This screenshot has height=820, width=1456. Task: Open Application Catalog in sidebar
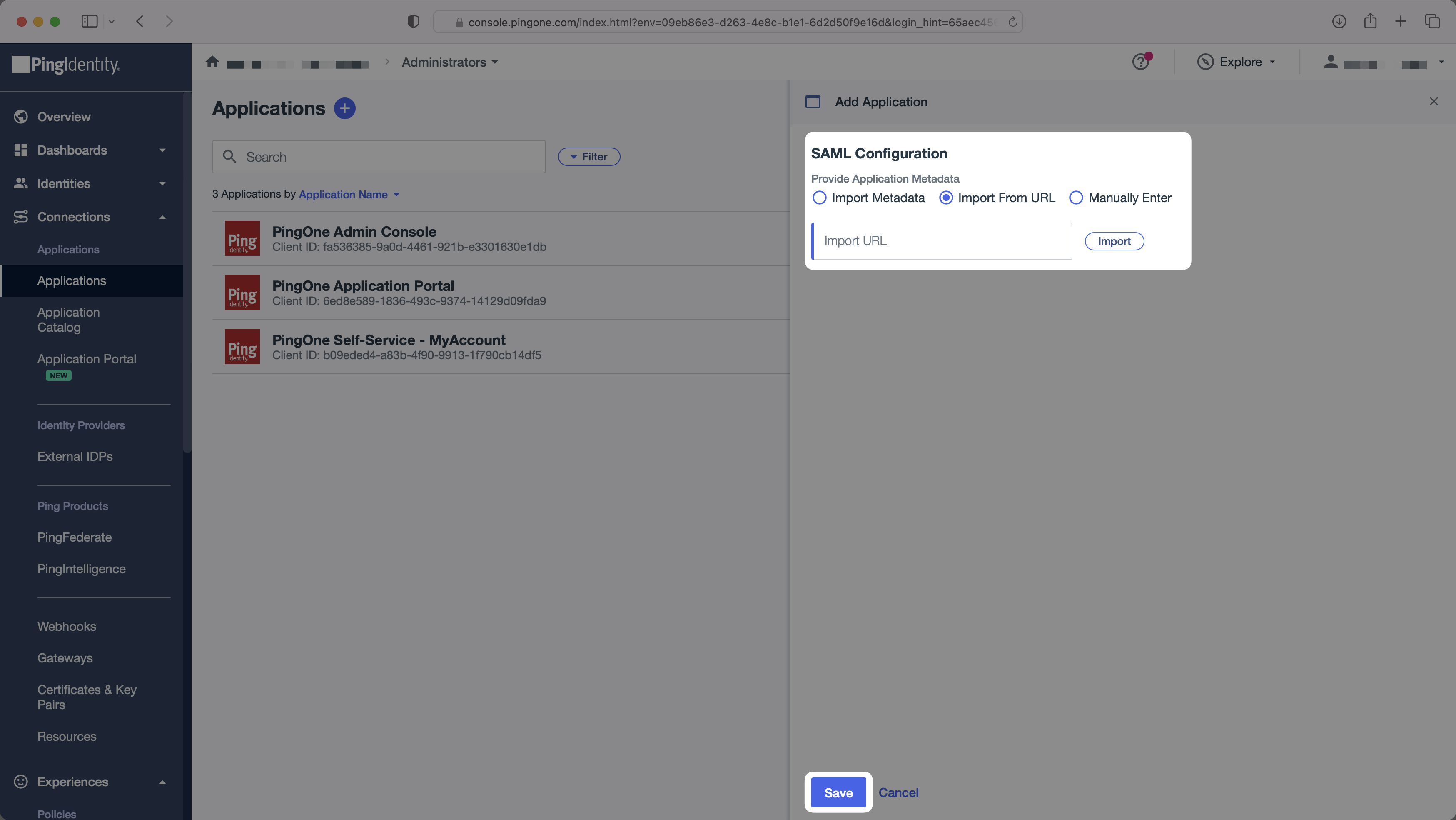68,320
